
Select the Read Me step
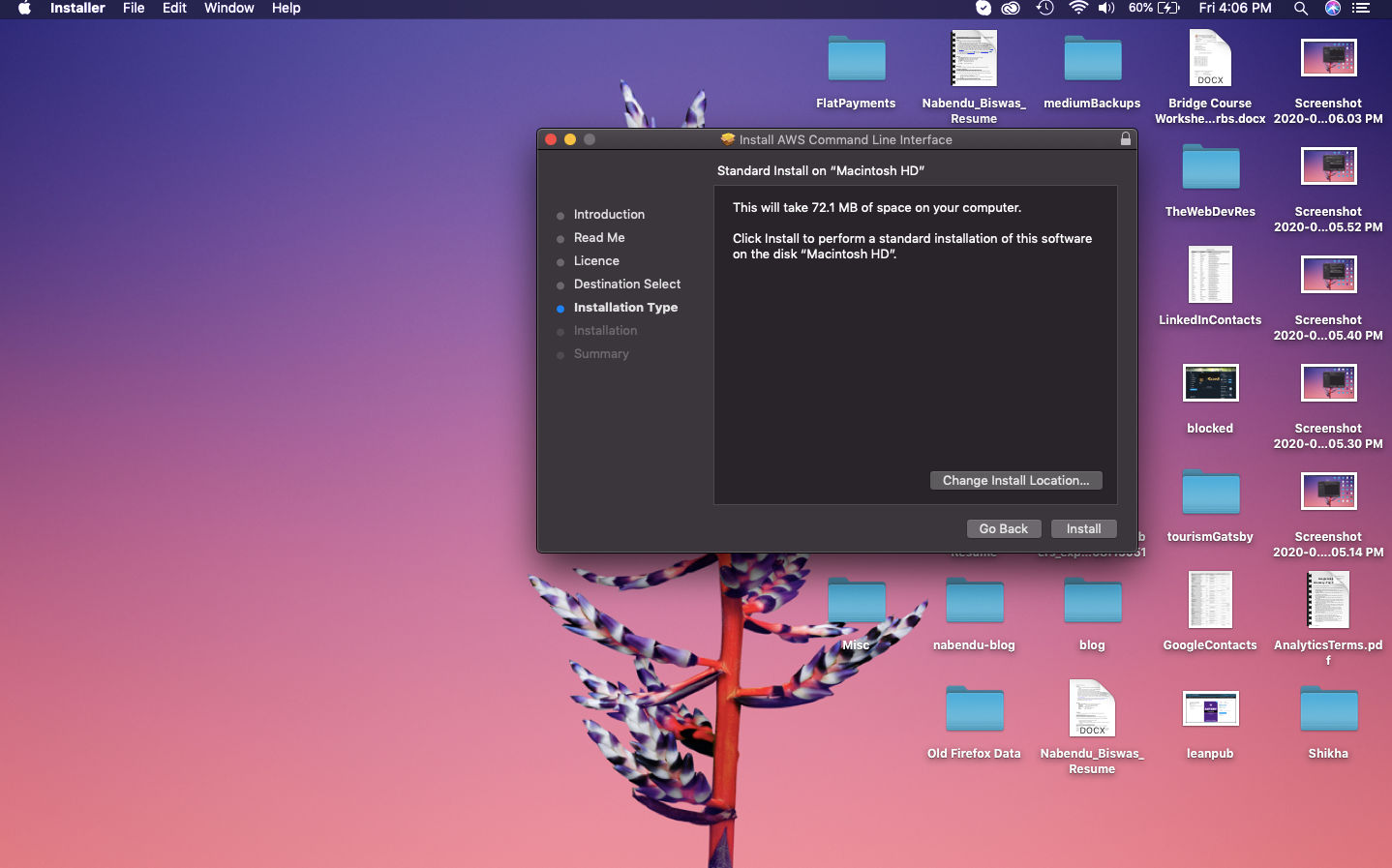click(x=599, y=238)
